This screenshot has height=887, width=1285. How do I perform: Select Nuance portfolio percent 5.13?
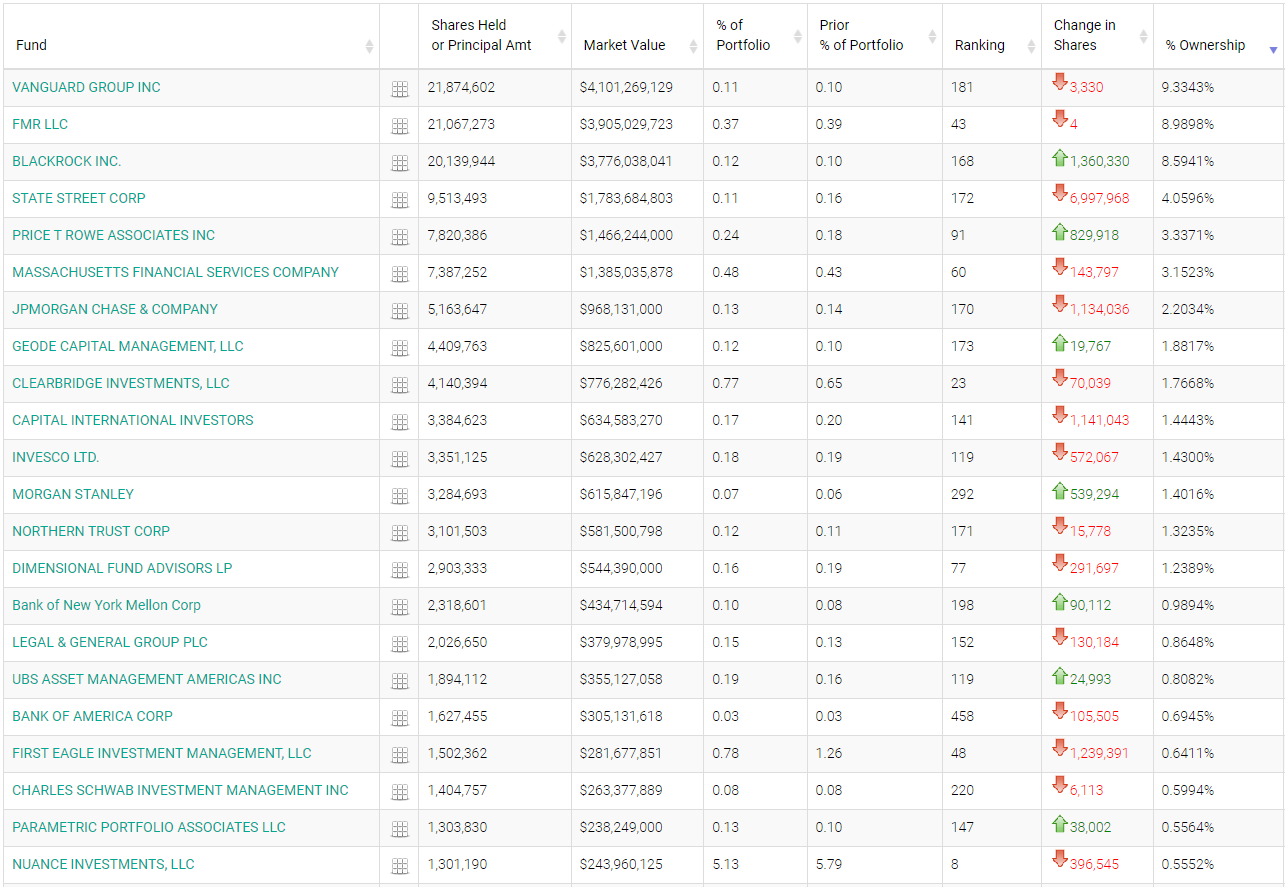click(725, 864)
